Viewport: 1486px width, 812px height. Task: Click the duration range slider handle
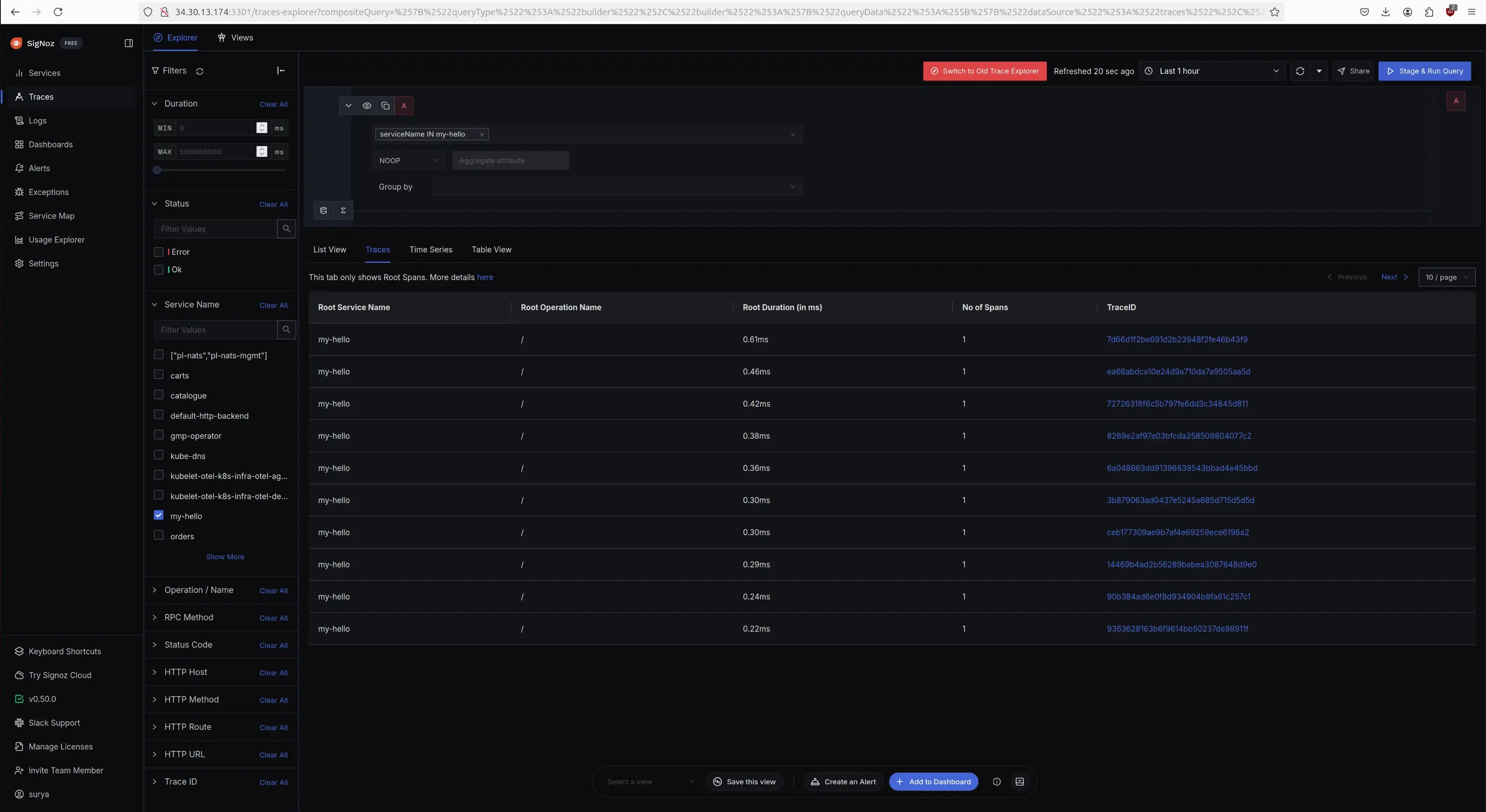(157, 170)
